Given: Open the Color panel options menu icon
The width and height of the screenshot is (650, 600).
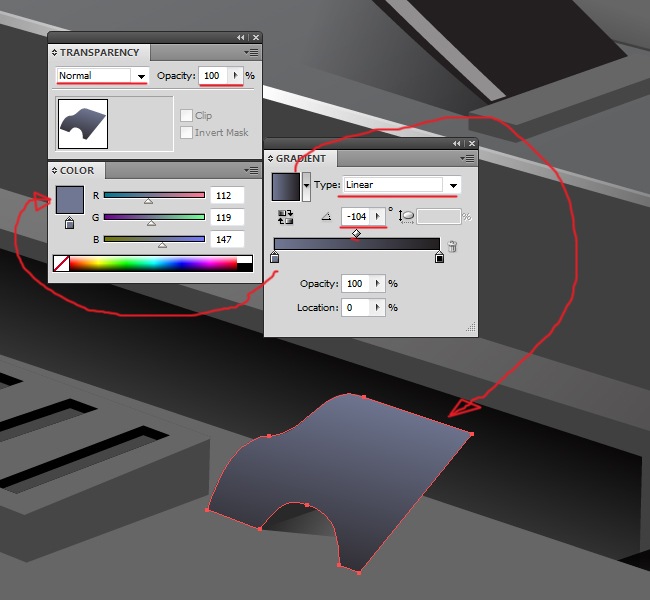Looking at the screenshot, I should [x=251, y=170].
